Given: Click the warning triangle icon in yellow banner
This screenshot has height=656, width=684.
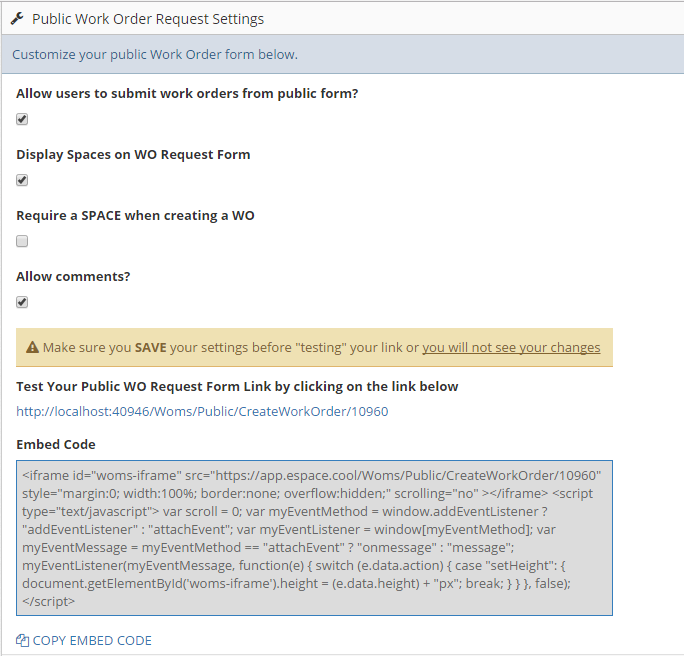Looking at the screenshot, I should [32, 347].
